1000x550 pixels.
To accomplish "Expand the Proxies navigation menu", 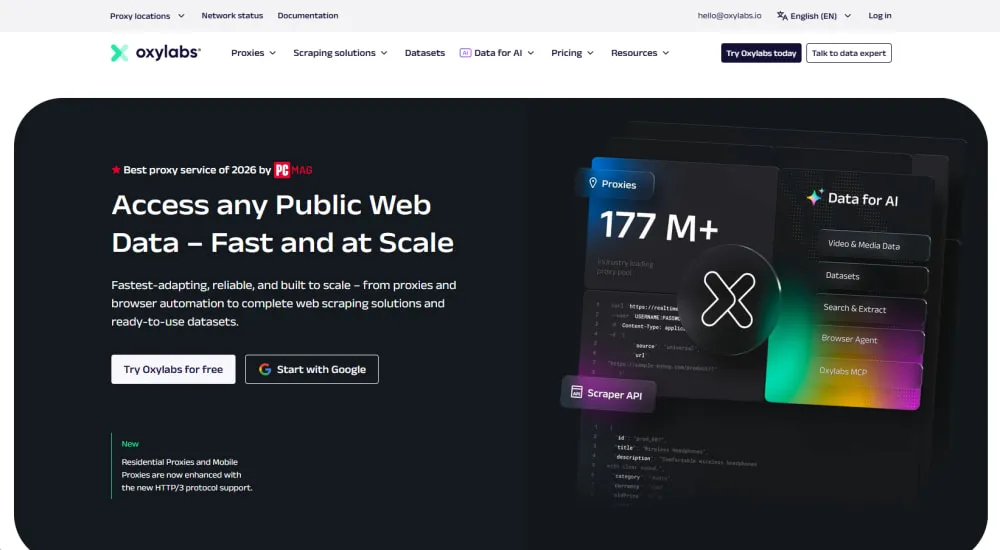I will (x=253, y=53).
